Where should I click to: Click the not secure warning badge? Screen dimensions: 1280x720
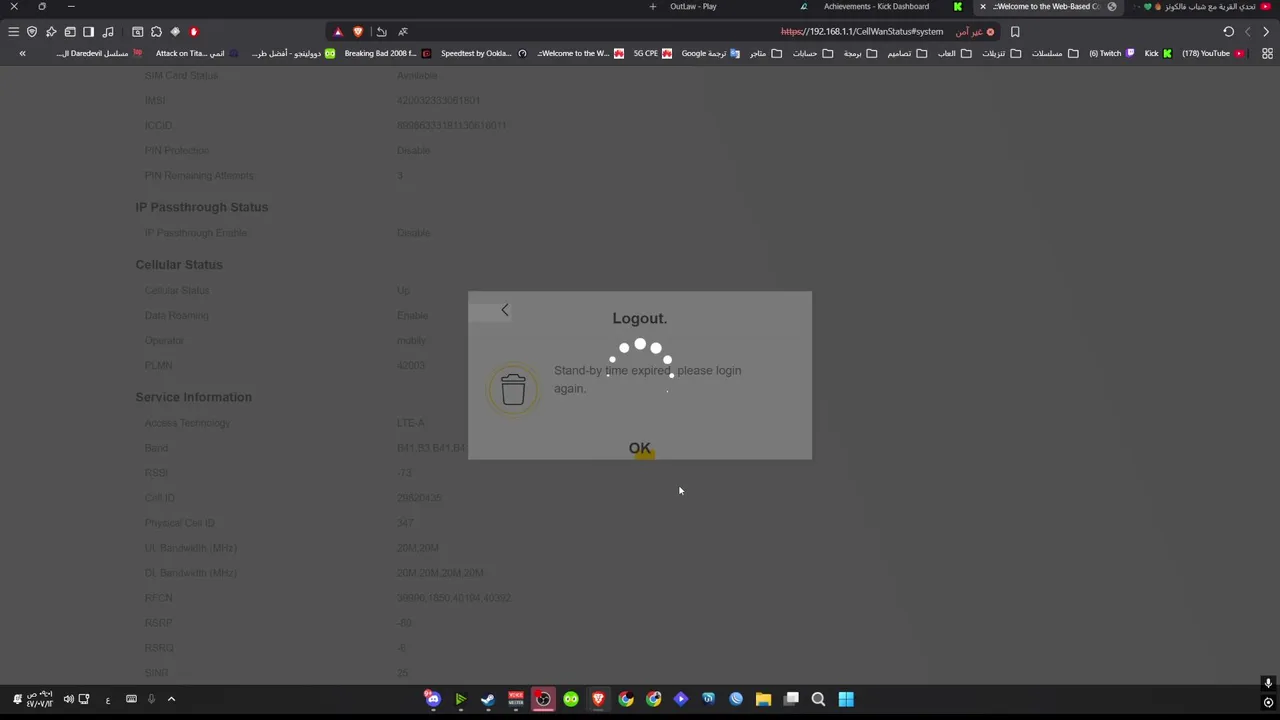click(974, 32)
